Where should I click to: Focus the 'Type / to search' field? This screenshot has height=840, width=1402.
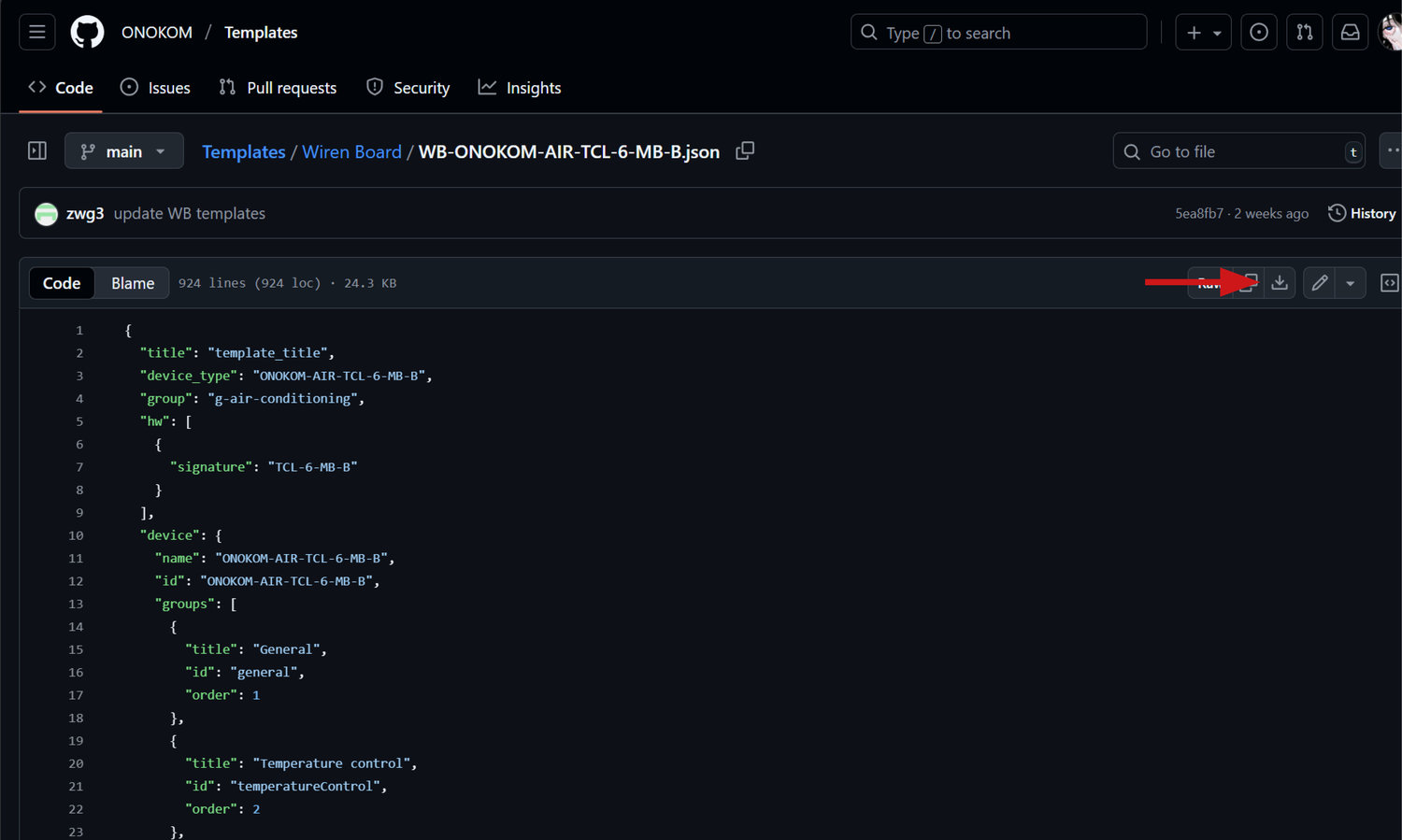[998, 33]
